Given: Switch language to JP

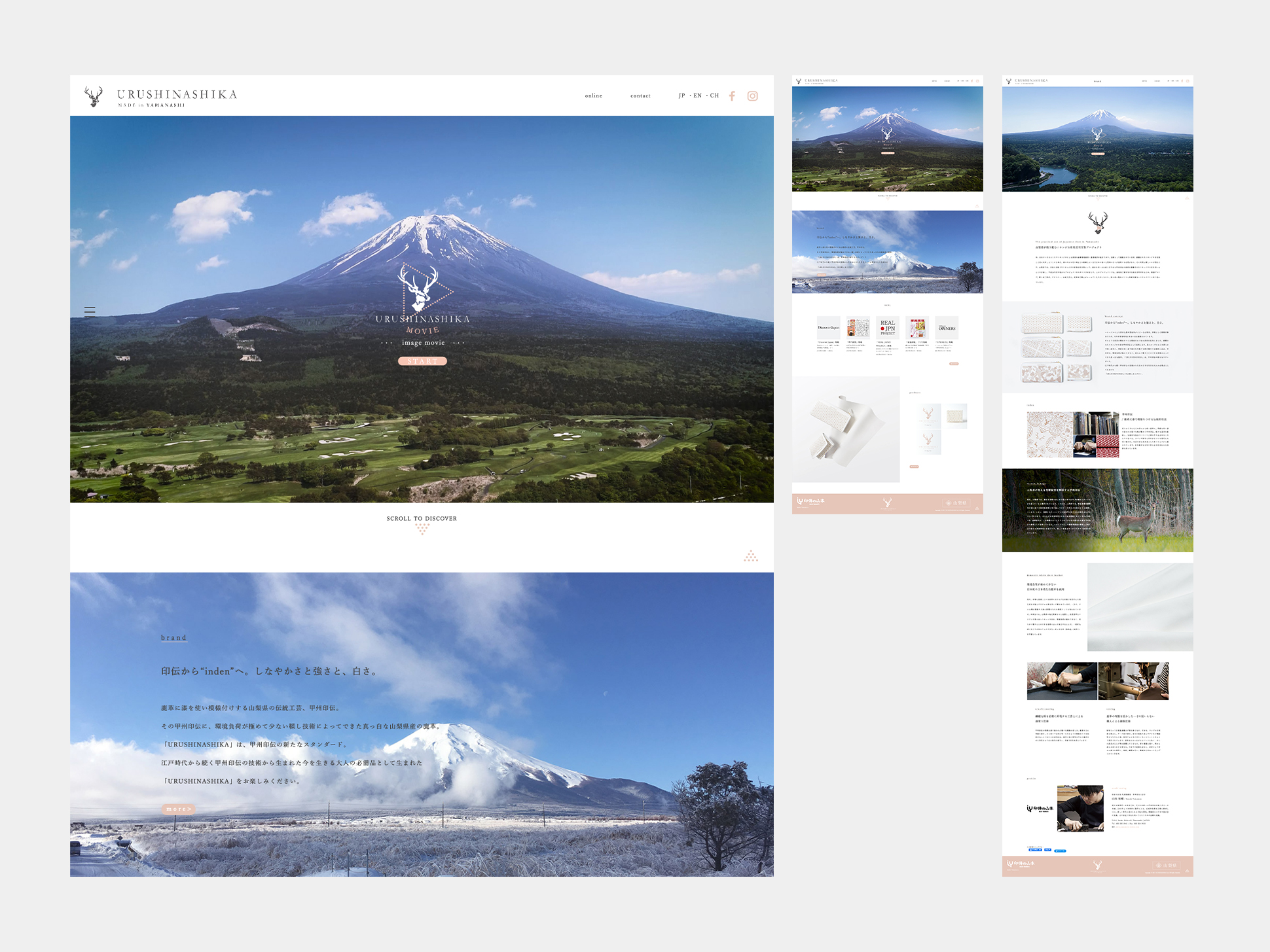Looking at the screenshot, I should [x=681, y=96].
